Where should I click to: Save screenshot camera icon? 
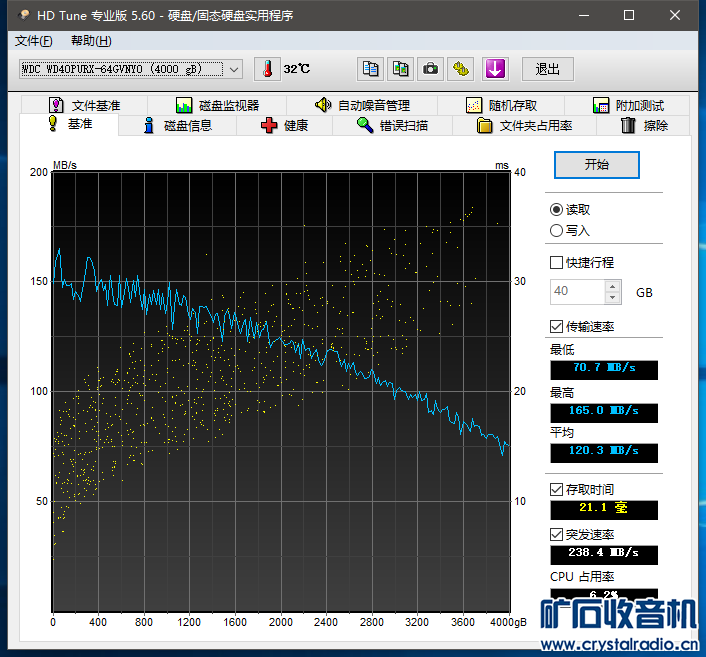(430, 69)
